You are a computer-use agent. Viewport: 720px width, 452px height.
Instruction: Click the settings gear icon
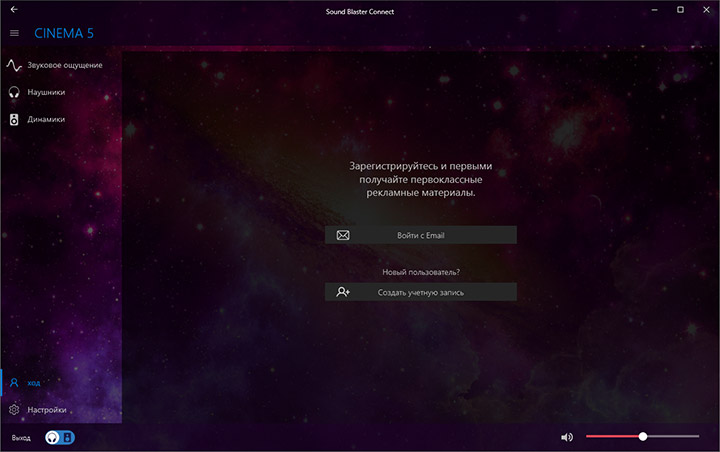[x=14, y=410]
